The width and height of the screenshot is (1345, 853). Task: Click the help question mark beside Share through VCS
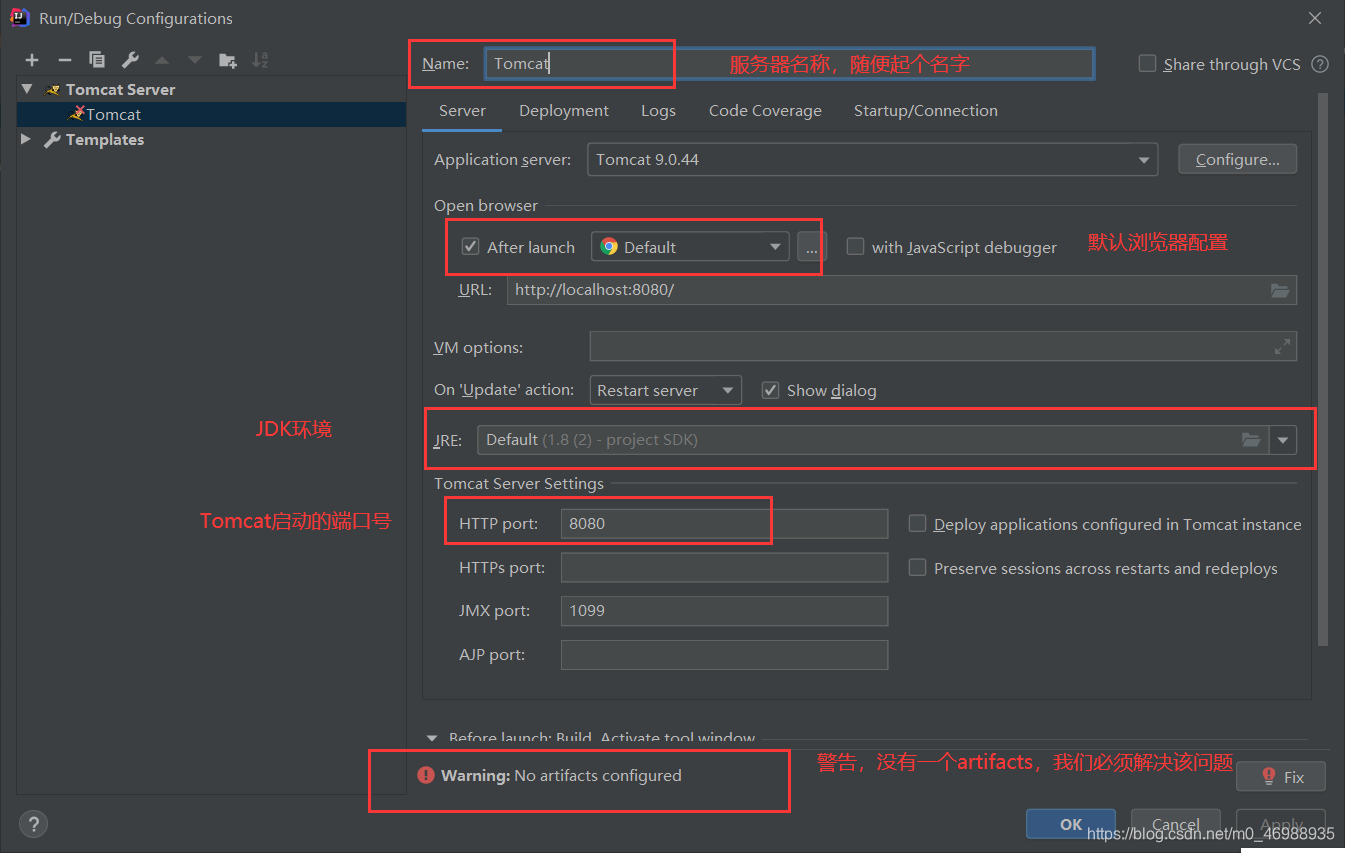1320,64
